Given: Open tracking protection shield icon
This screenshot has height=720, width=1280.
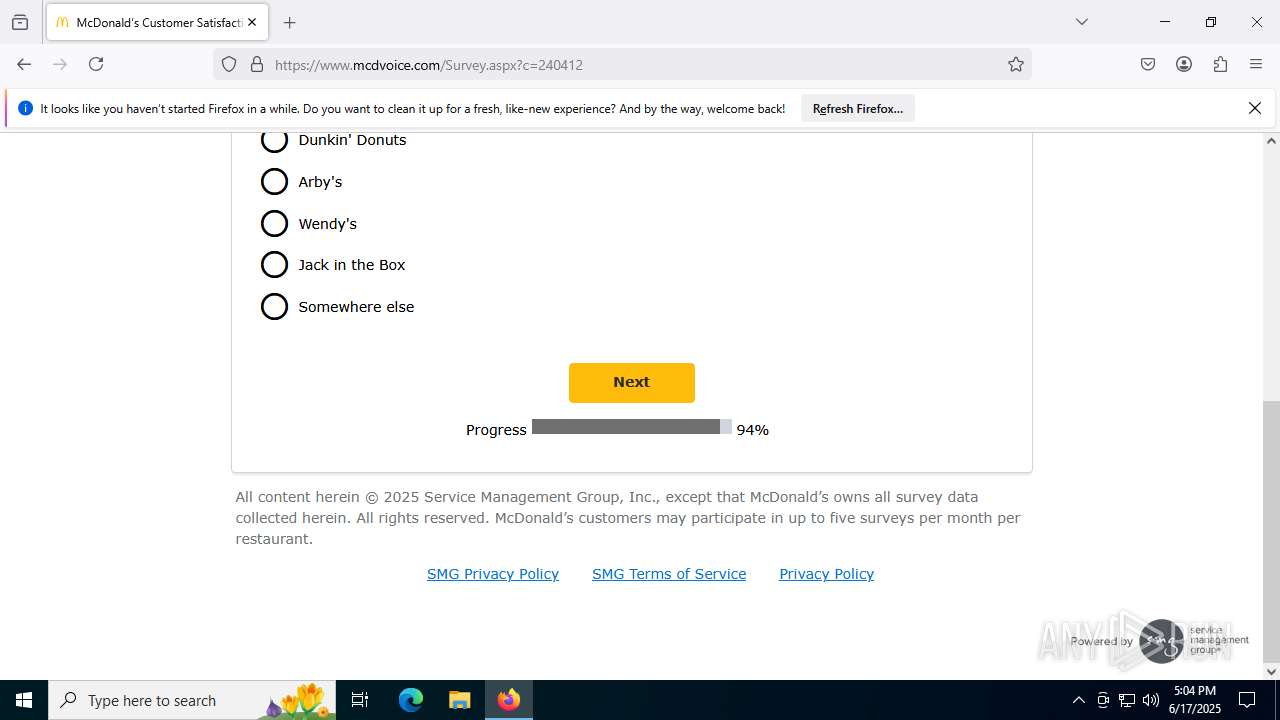Looking at the screenshot, I should [229, 64].
